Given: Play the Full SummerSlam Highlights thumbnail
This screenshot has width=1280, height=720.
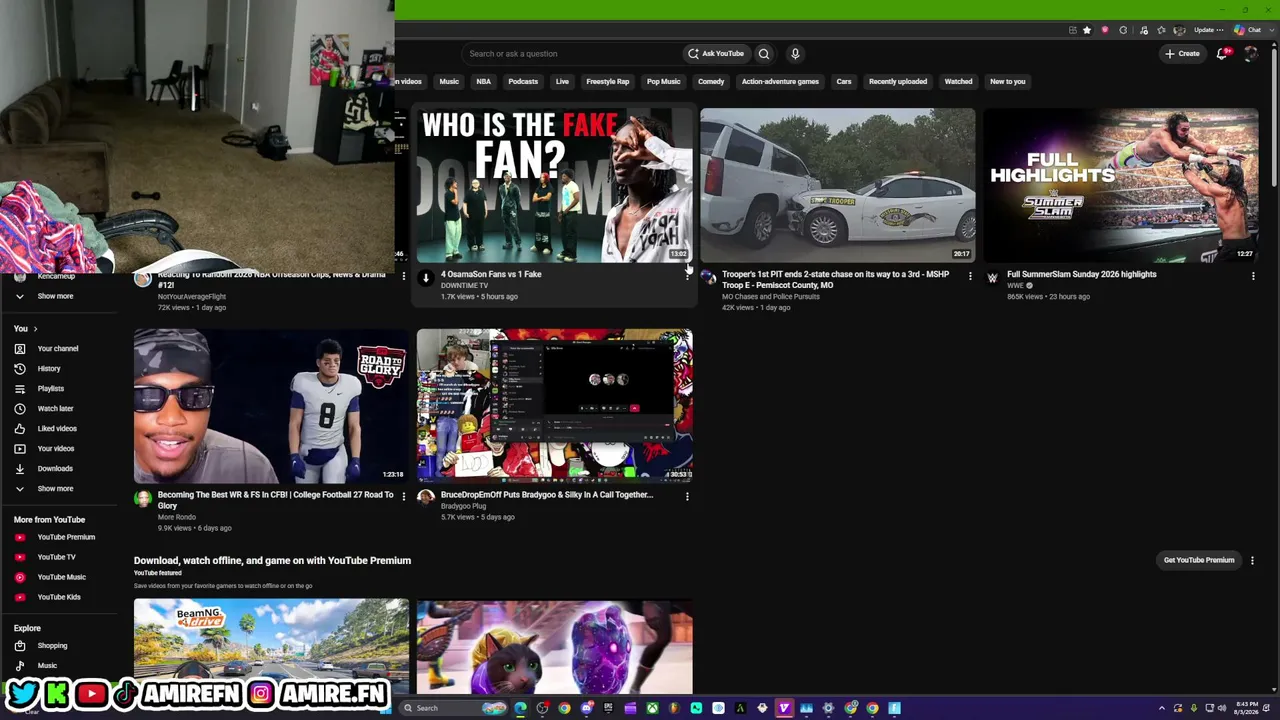Looking at the screenshot, I should [1120, 185].
